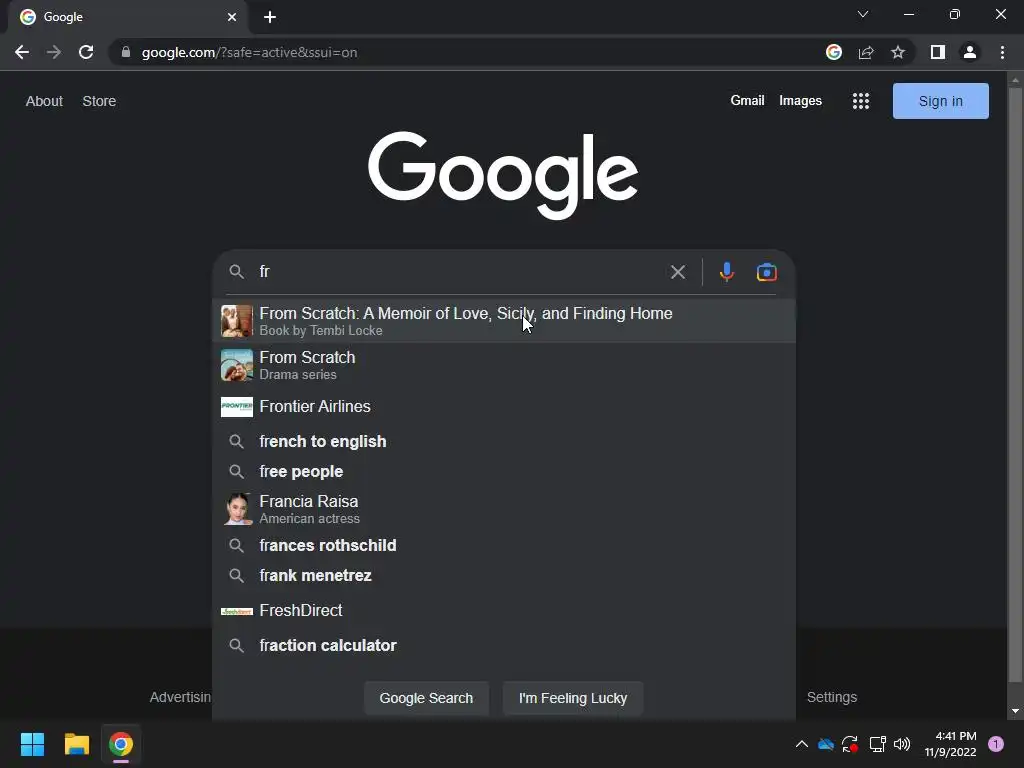Screen dimensions: 1024x768
Task: Share this page using the share icon
Action: point(866,52)
